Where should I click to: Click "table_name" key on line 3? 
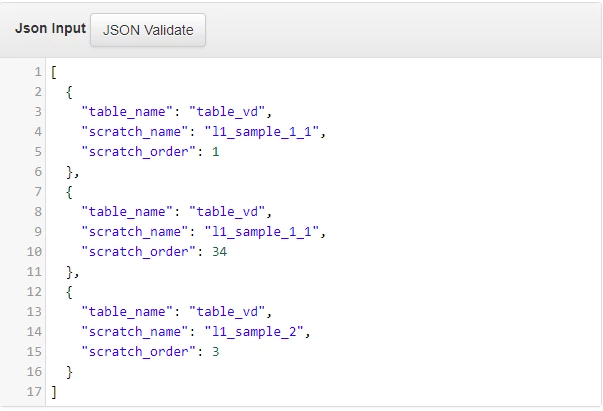coord(127,112)
